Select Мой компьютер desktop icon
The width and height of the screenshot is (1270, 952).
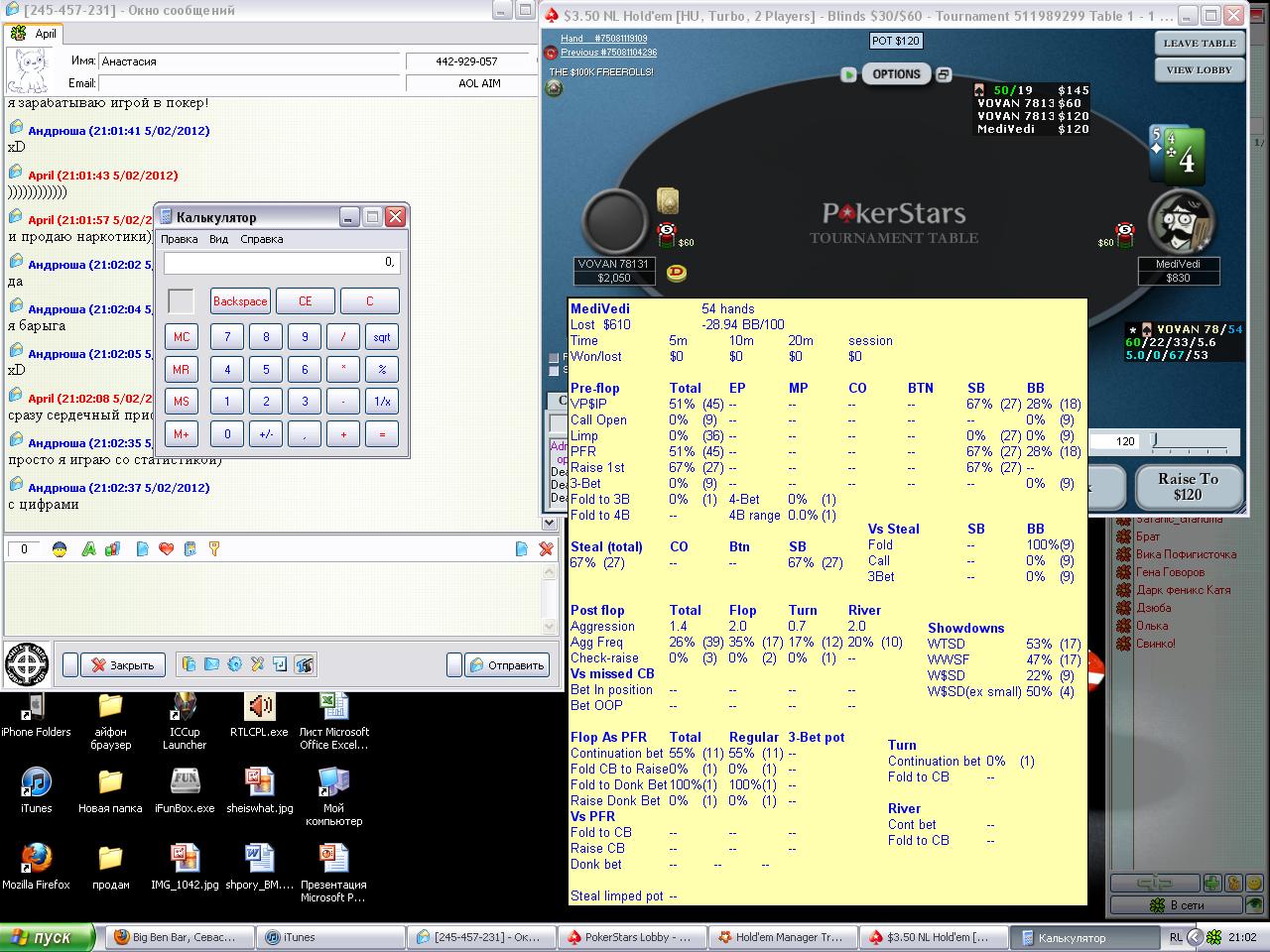click(333, 795)
